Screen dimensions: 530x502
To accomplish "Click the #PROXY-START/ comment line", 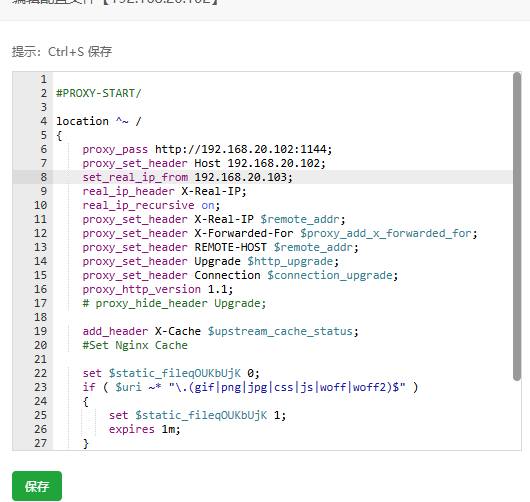I will click(x=99, y=93).
